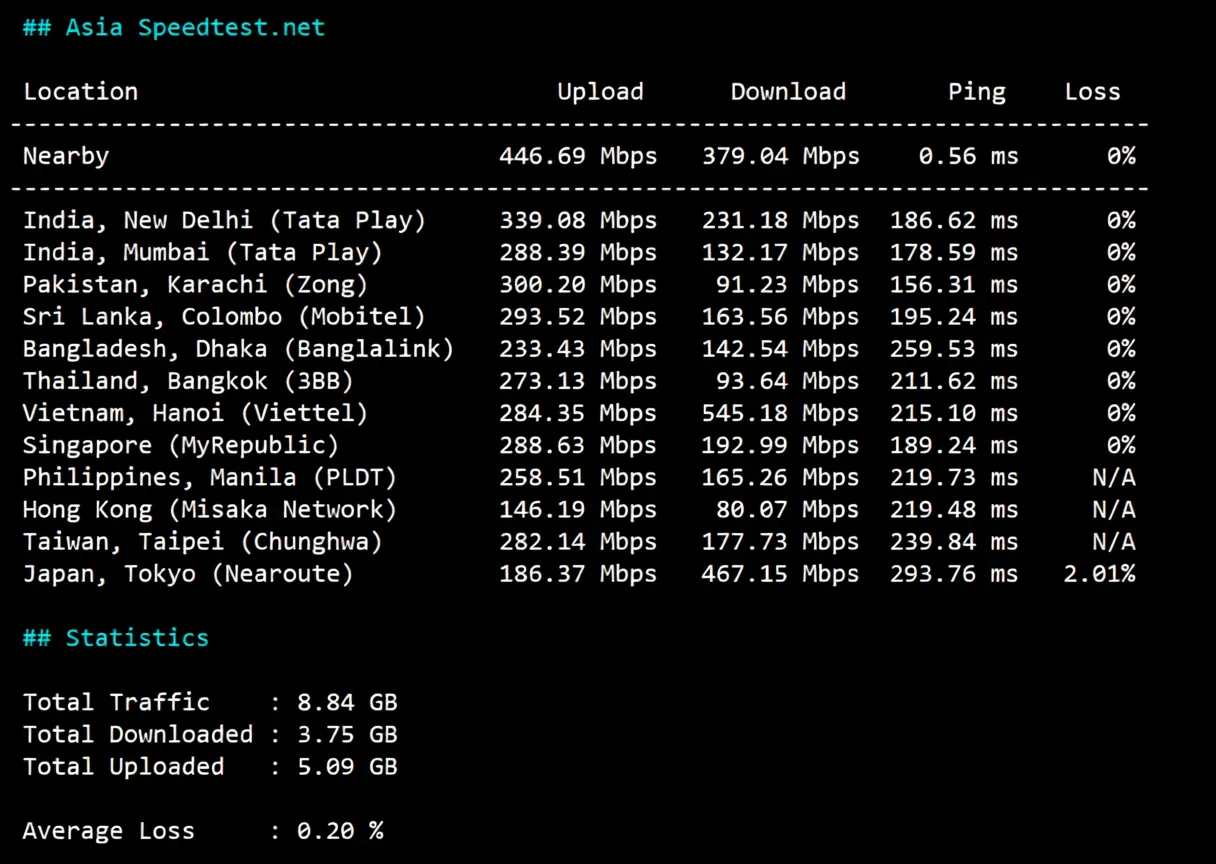Screen dimensions: 1216x864
Task: Select Karachi upload 300.20 Mbps
Action: [578, 284]
